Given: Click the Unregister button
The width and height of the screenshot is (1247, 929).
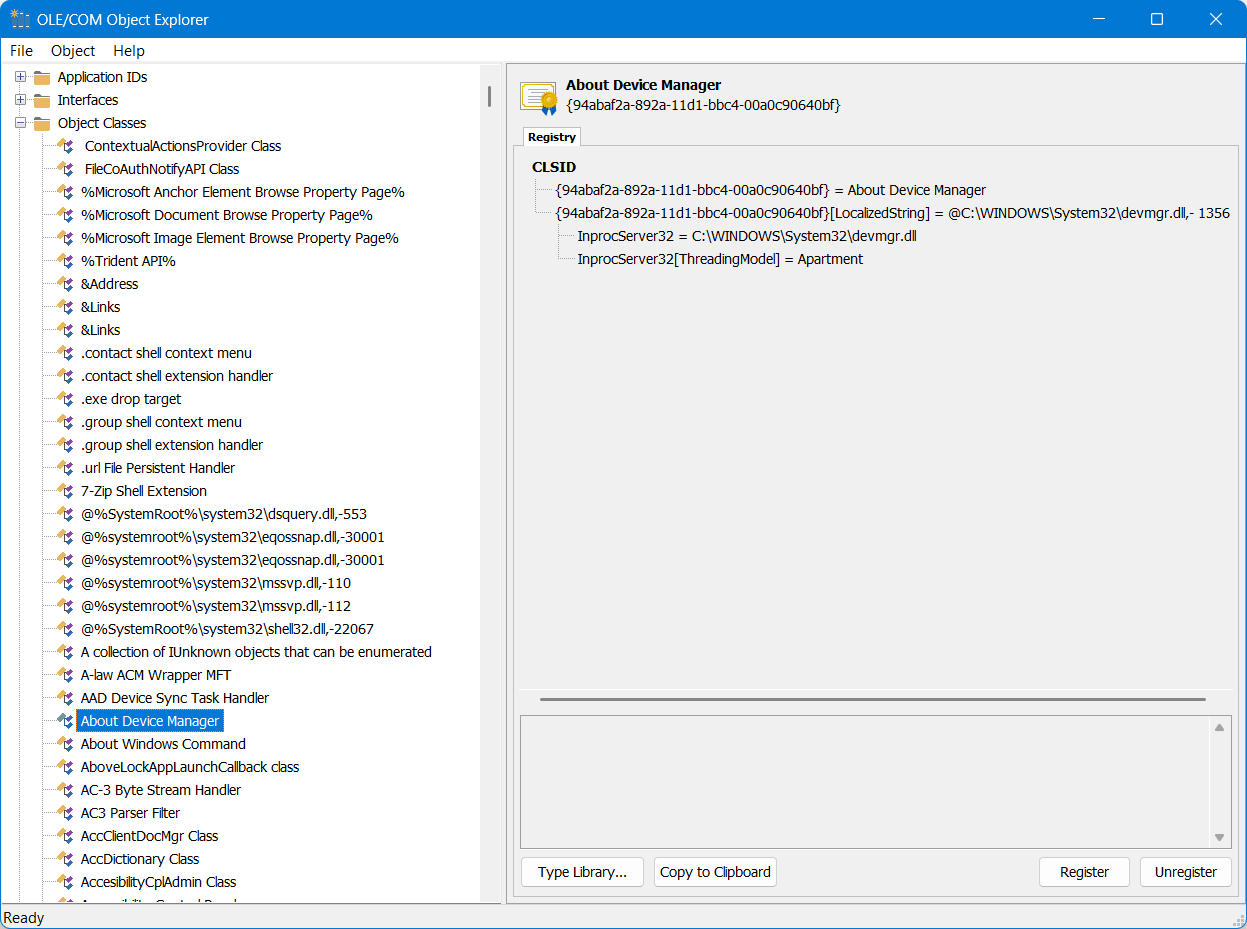Looking at the screenshot, I should pos(1186,872).
